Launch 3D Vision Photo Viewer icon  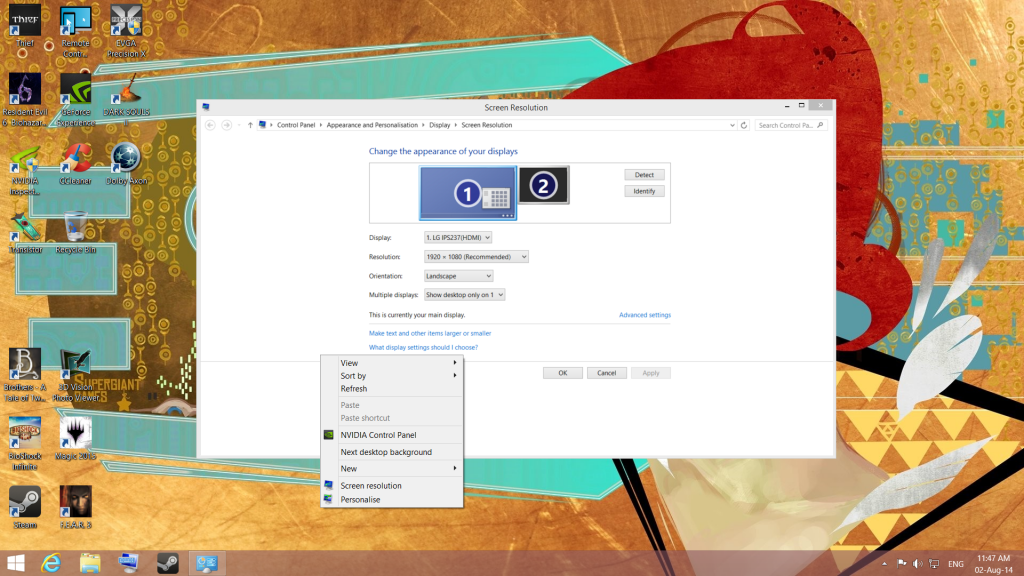tap(76, 375)
